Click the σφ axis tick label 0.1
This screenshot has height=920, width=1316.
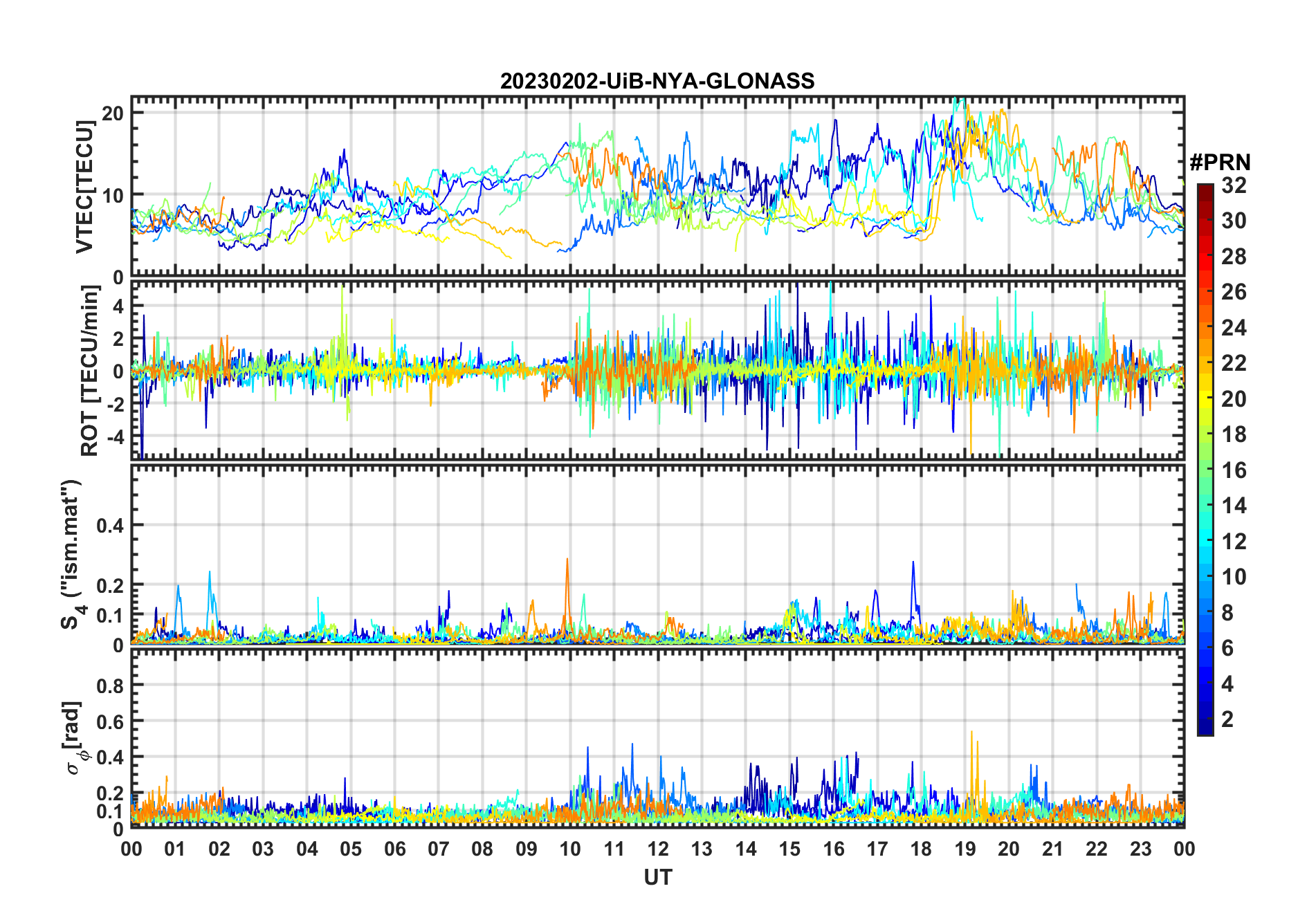110,811
